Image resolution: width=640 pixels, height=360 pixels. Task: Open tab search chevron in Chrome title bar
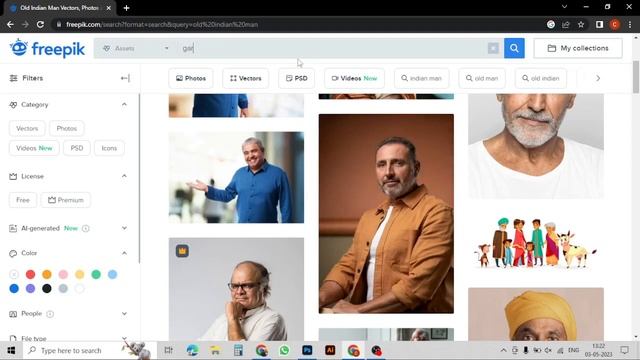(x=564, y=7)
